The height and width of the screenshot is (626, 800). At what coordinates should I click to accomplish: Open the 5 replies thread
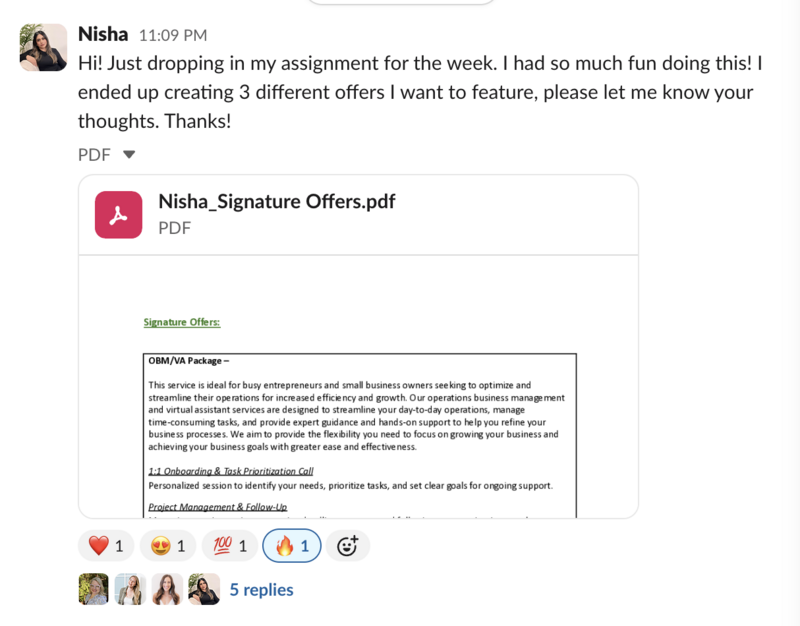tap(261, 590)
